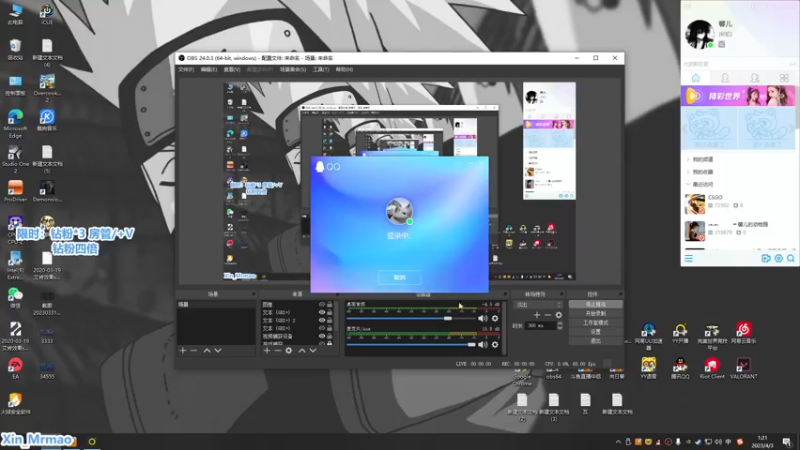Move source up in Sources panel
The width and height of the screenshot is (800, 450).
click(302, 351)
